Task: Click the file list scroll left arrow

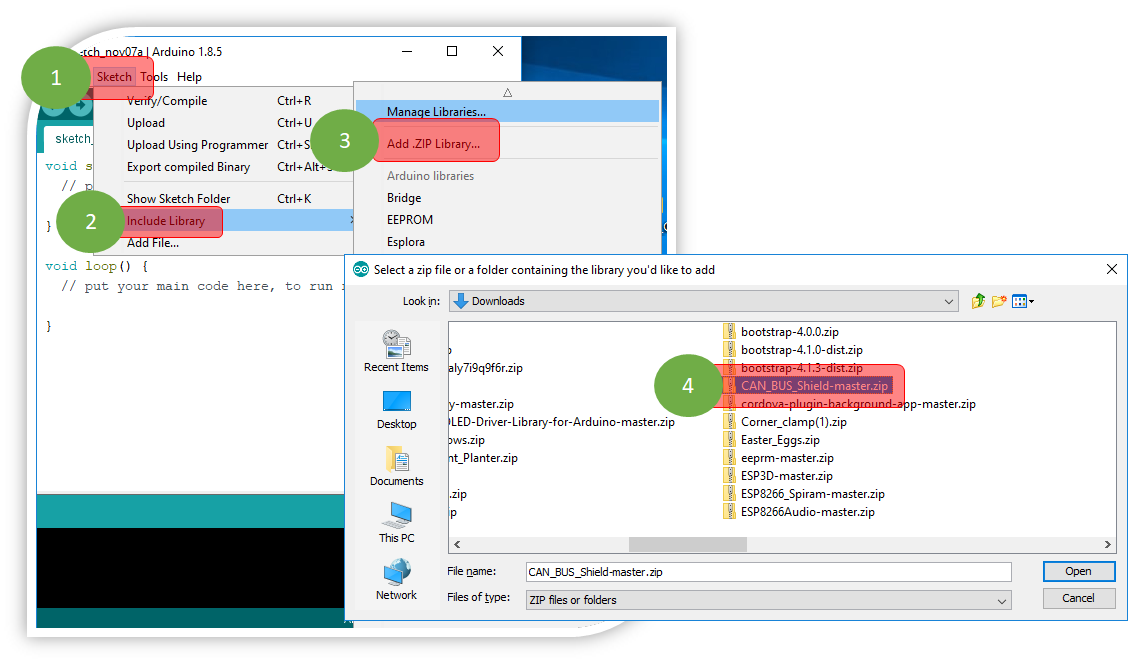Action: (x=457, y=545)
